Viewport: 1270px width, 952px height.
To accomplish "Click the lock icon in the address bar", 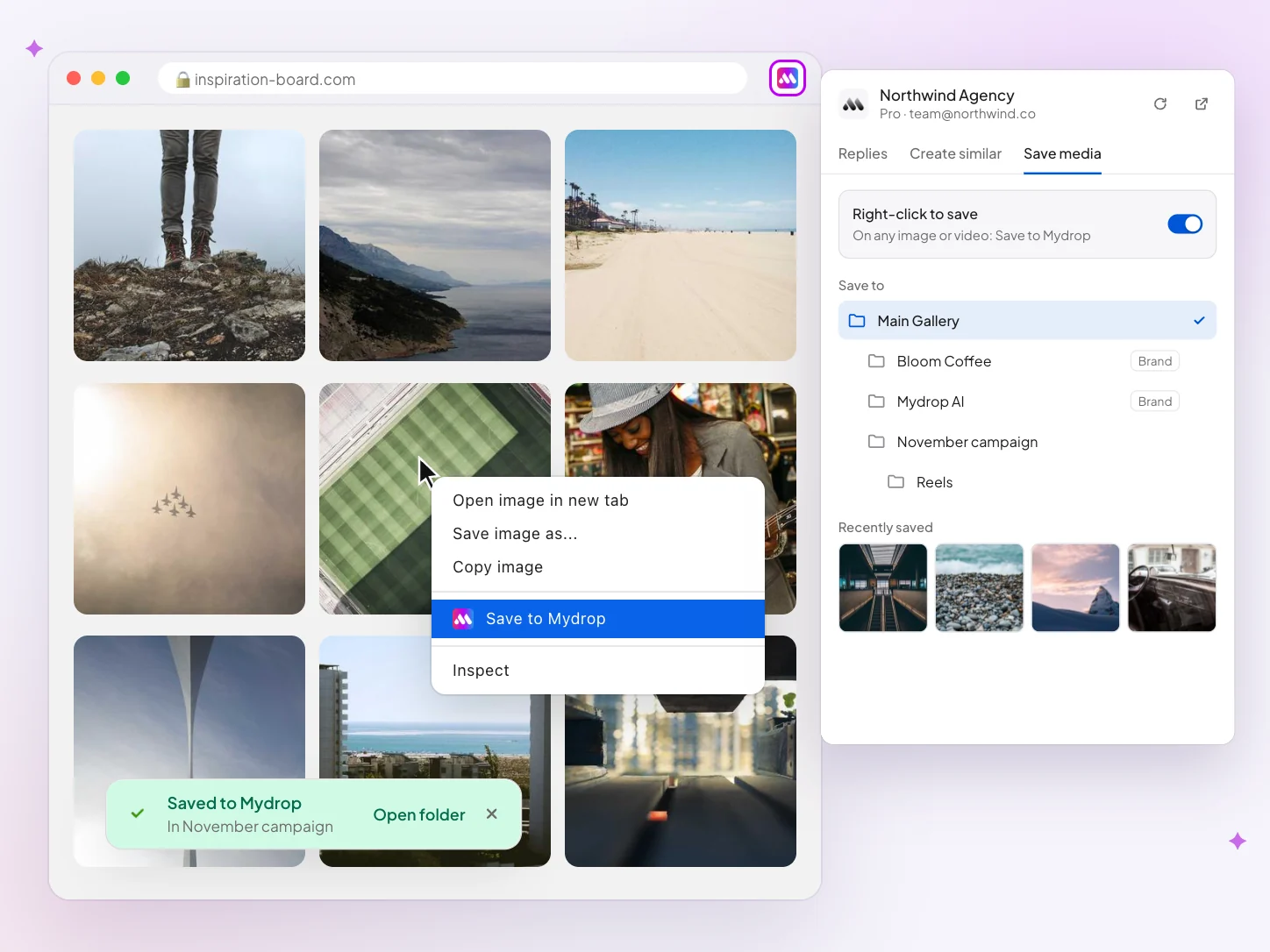I will pos(182,80).
